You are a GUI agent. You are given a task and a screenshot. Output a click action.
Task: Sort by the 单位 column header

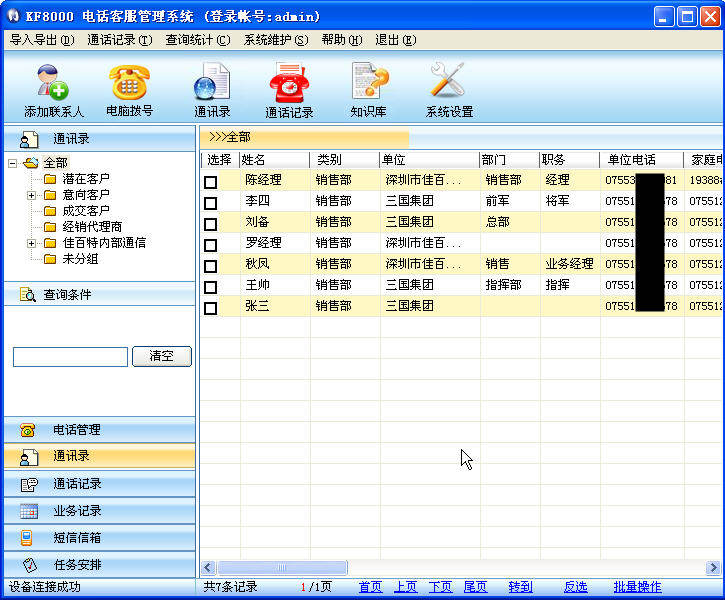tap(430, 160)
